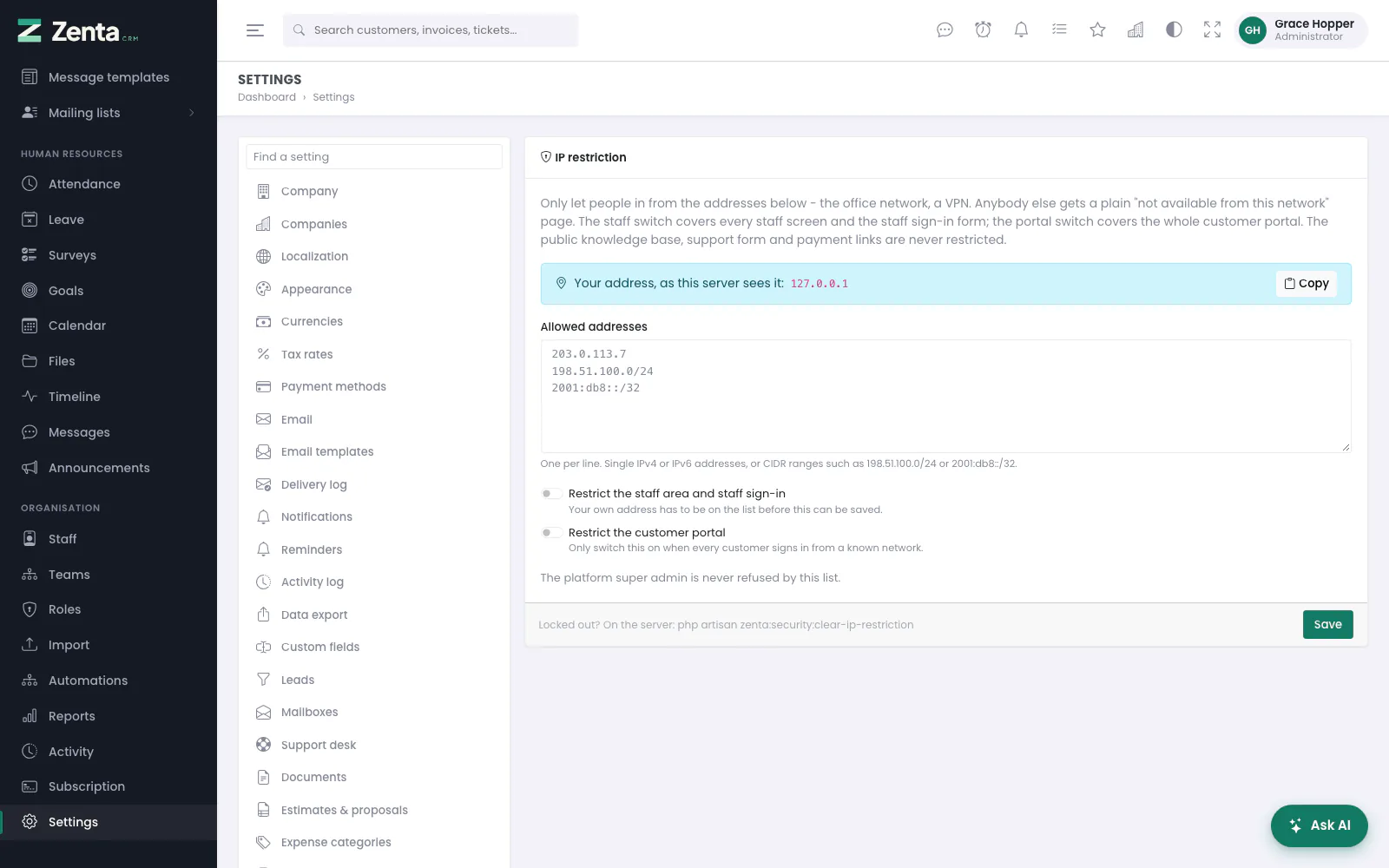Click the Find a setting filter box
Viewport: 1389px width, 868px height.
tap(374, 157)
